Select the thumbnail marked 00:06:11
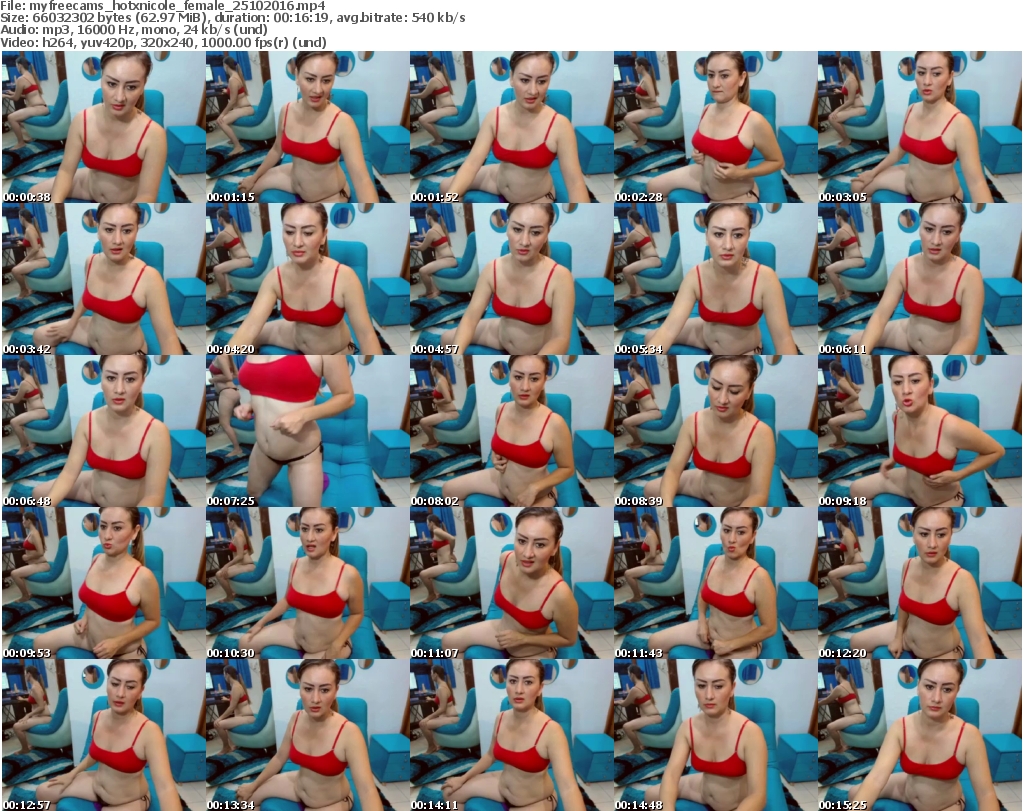This screenshot has height=811, width=1024. pyautogui.click(x=919, y=279)
